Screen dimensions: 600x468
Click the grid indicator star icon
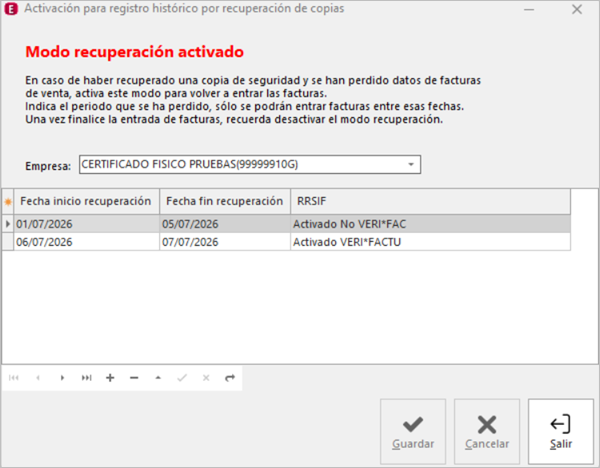8,201
